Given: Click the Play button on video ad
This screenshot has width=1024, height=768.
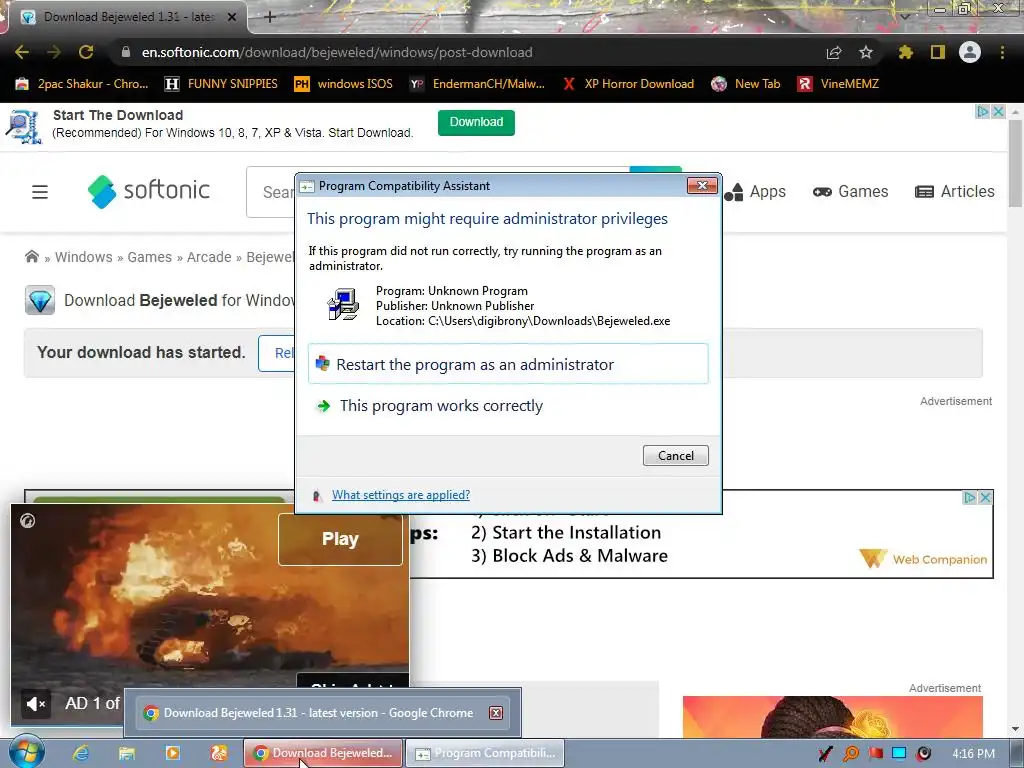Looking at the screenshot, I should 340,539.
